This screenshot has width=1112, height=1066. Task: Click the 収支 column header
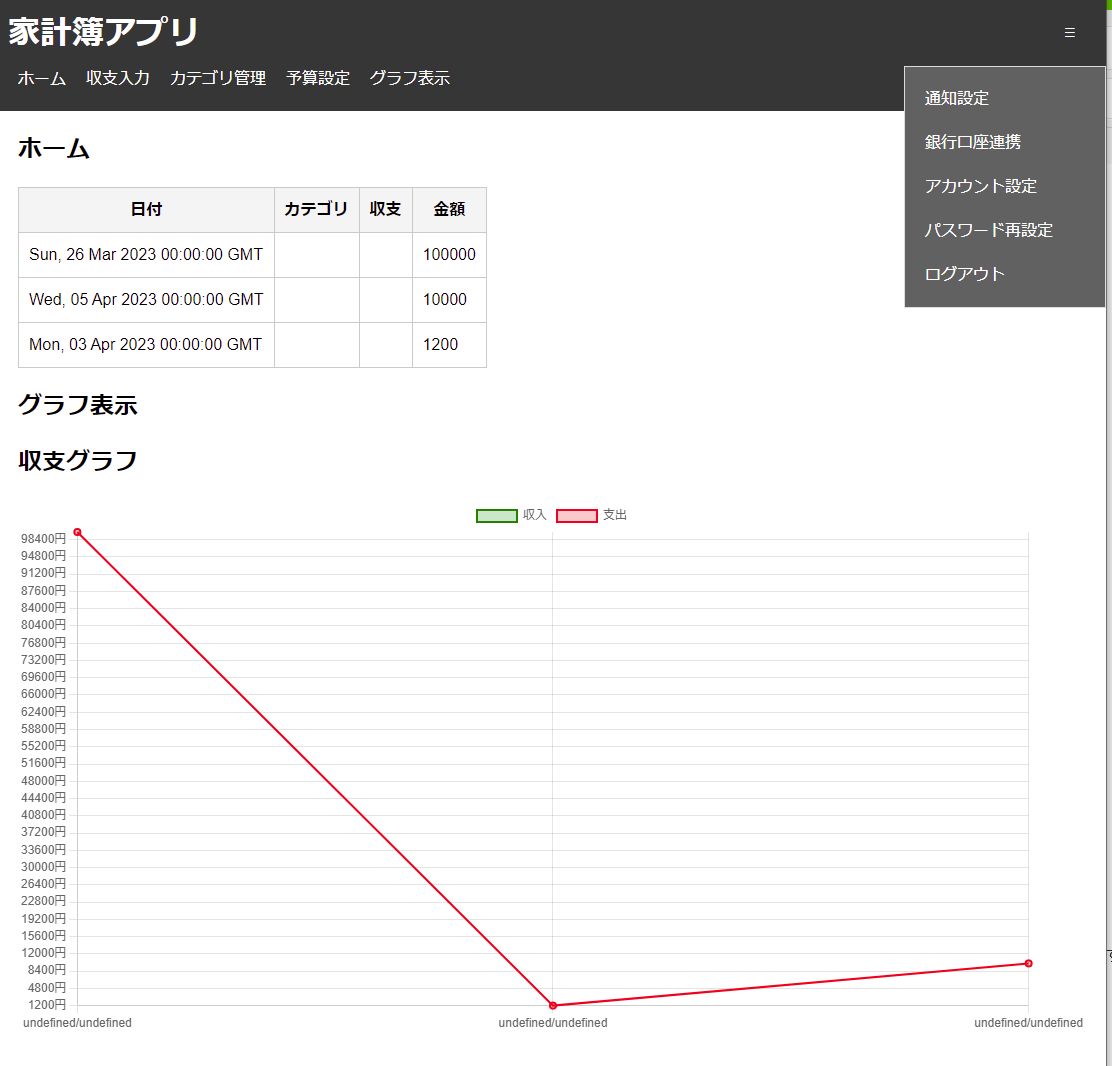click(x=386, y=209)
